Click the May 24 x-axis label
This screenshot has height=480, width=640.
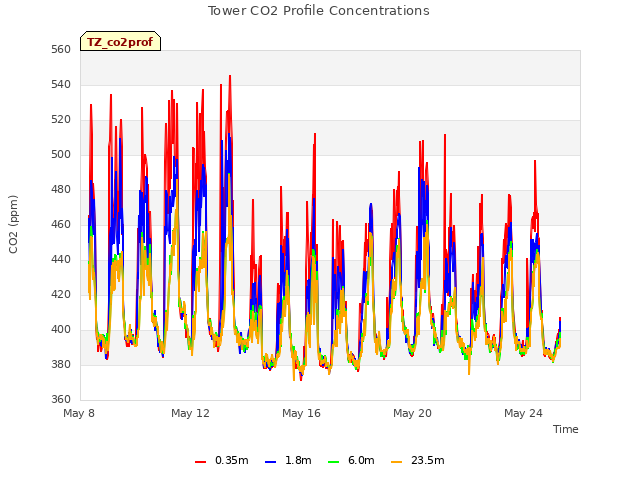pos(523,413)
